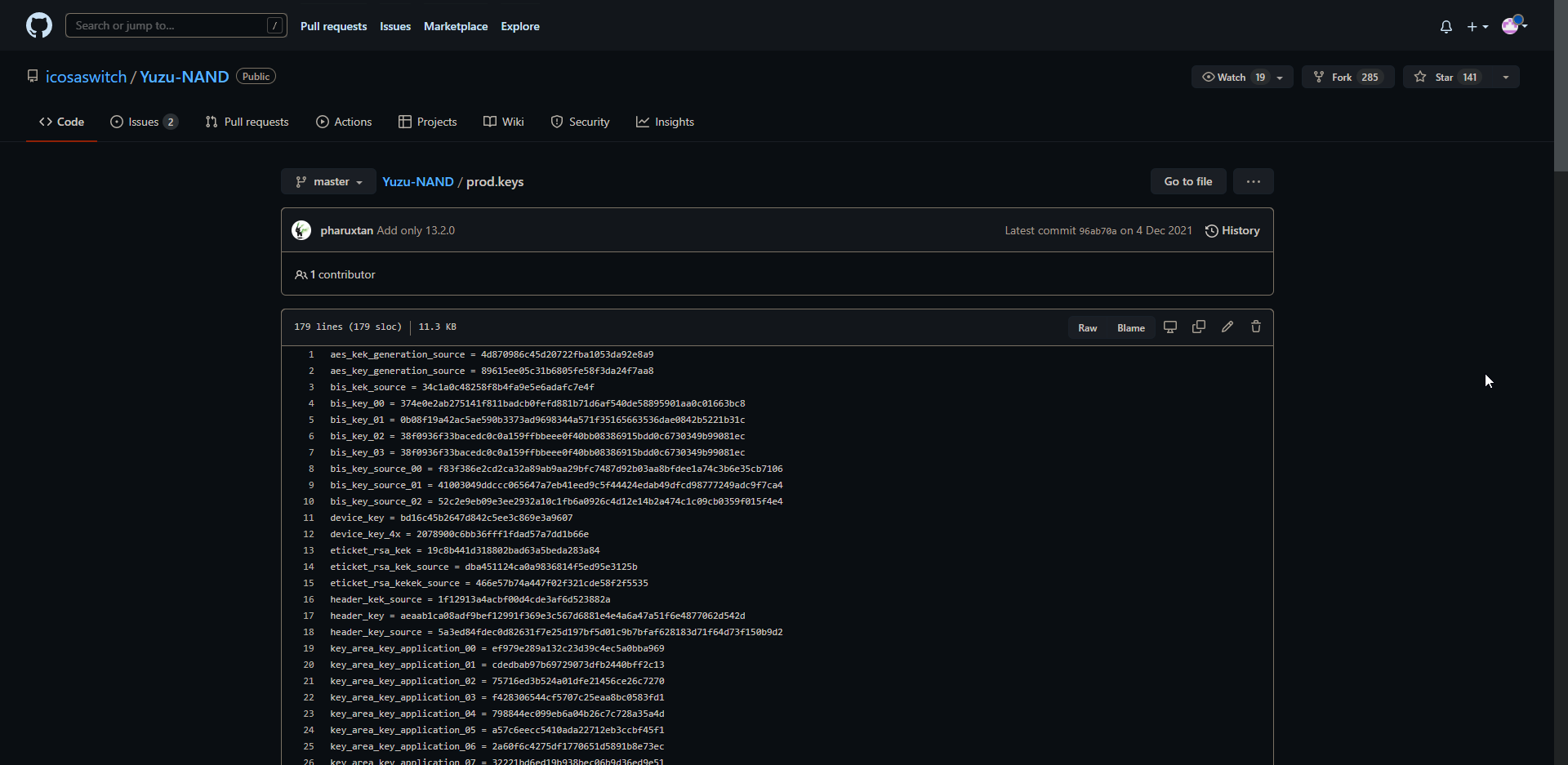1568x765 pixels.
Task: Focus the Search or jump to field
Action: pyautogui.click(x=176, y=25)
